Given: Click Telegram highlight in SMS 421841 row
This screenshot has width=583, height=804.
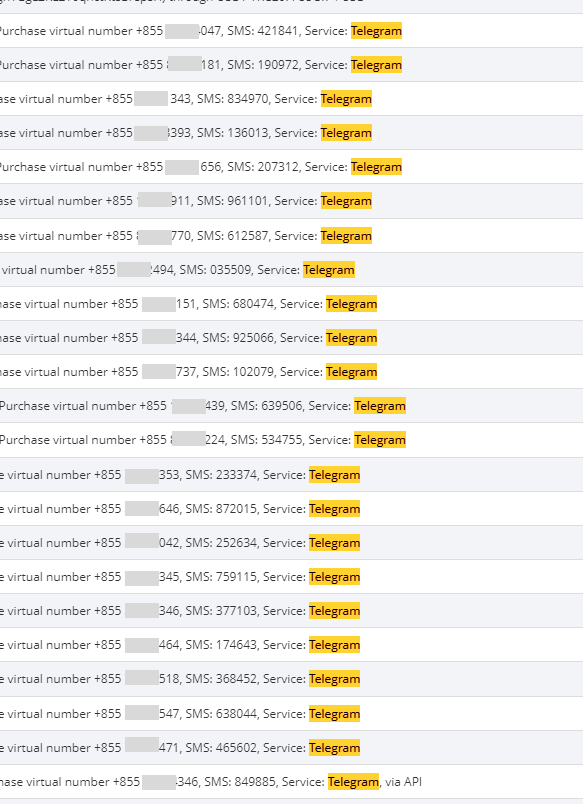Looking at the screenshot, I should click(376, 31).
